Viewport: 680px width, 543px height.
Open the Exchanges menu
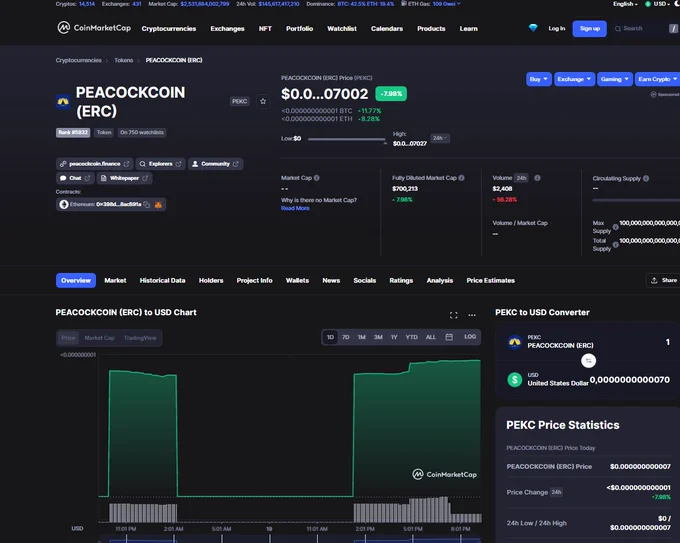227,29
